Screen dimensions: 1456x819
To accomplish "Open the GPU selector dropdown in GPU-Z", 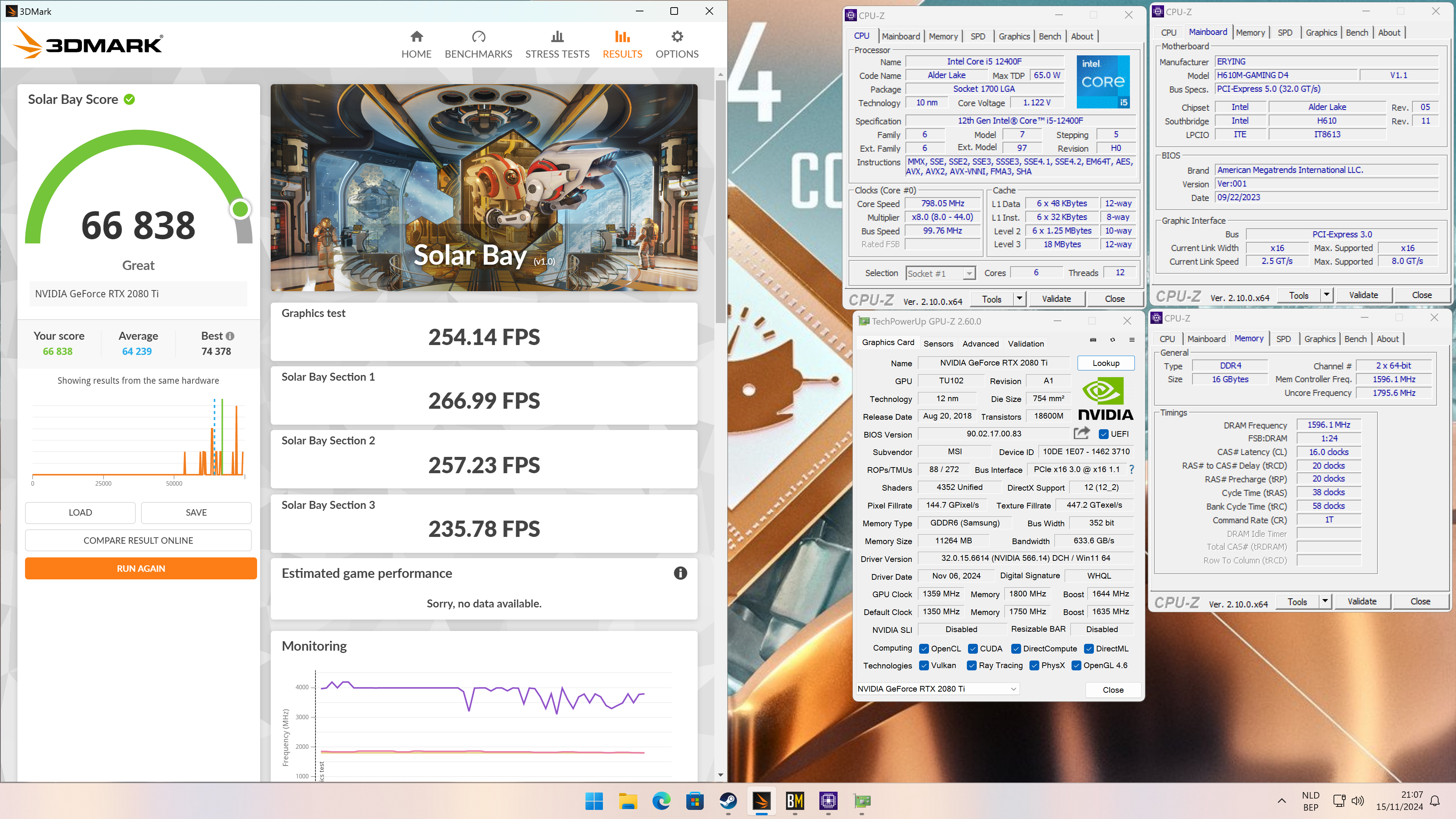I will click(x=937, y=689).
